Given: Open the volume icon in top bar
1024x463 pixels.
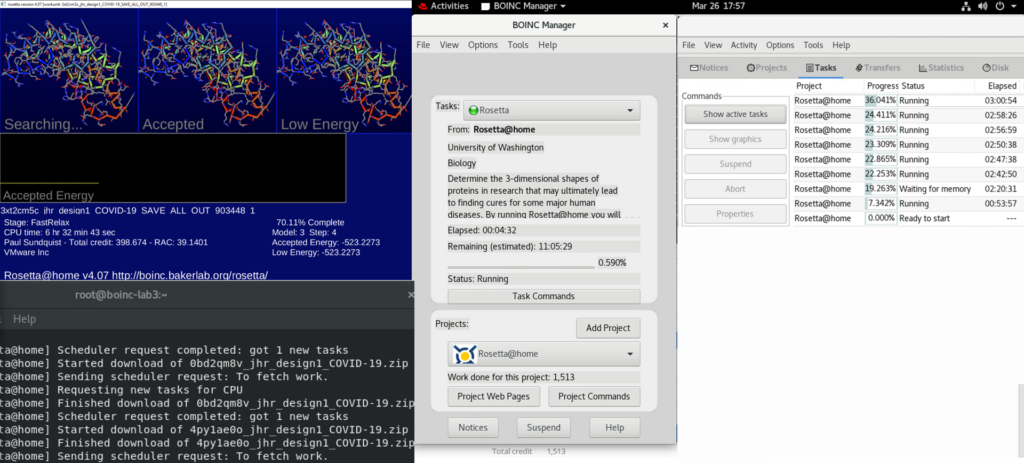Looking at the screenshot, I should [x=983, y=6].
